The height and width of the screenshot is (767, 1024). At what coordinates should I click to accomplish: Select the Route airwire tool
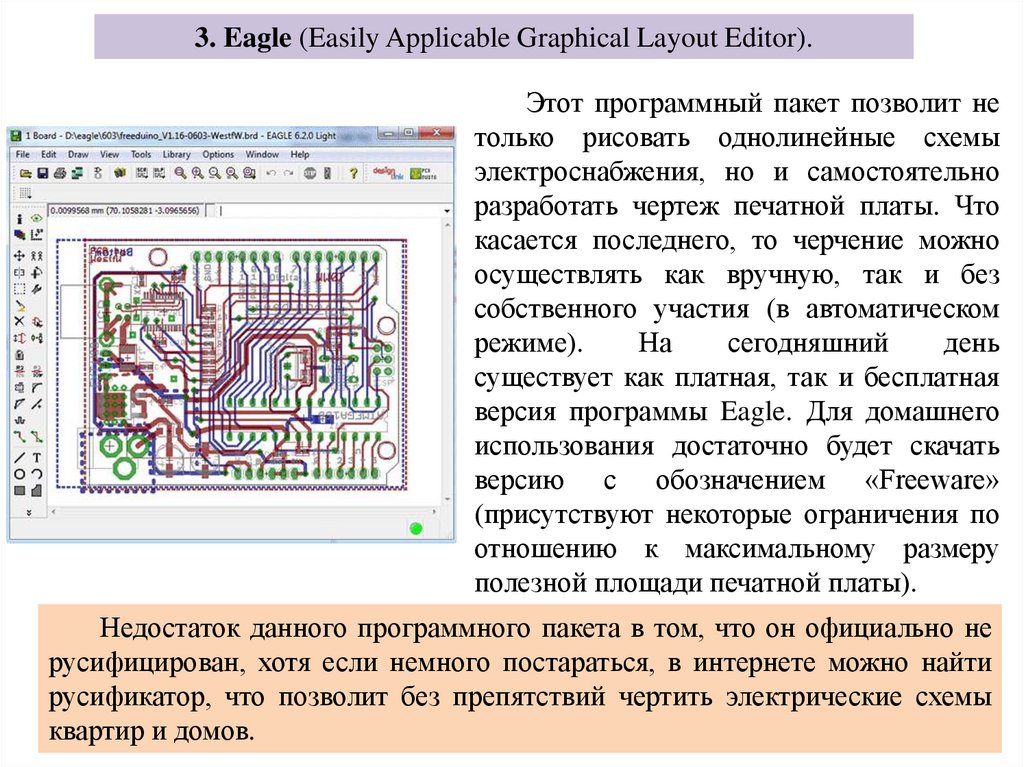click(19, 436)
